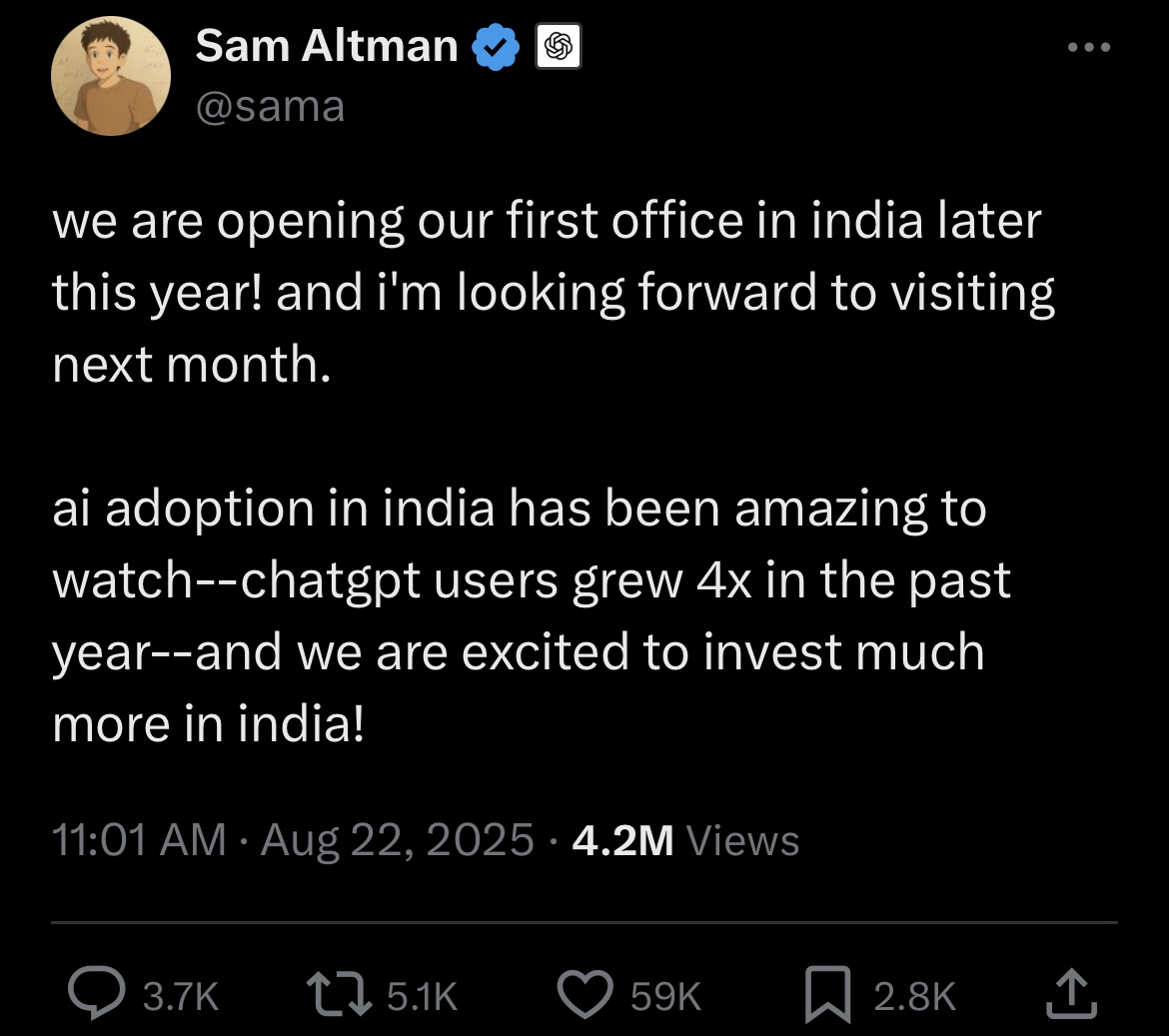Open the @sama handle link

tap(270, 107)
